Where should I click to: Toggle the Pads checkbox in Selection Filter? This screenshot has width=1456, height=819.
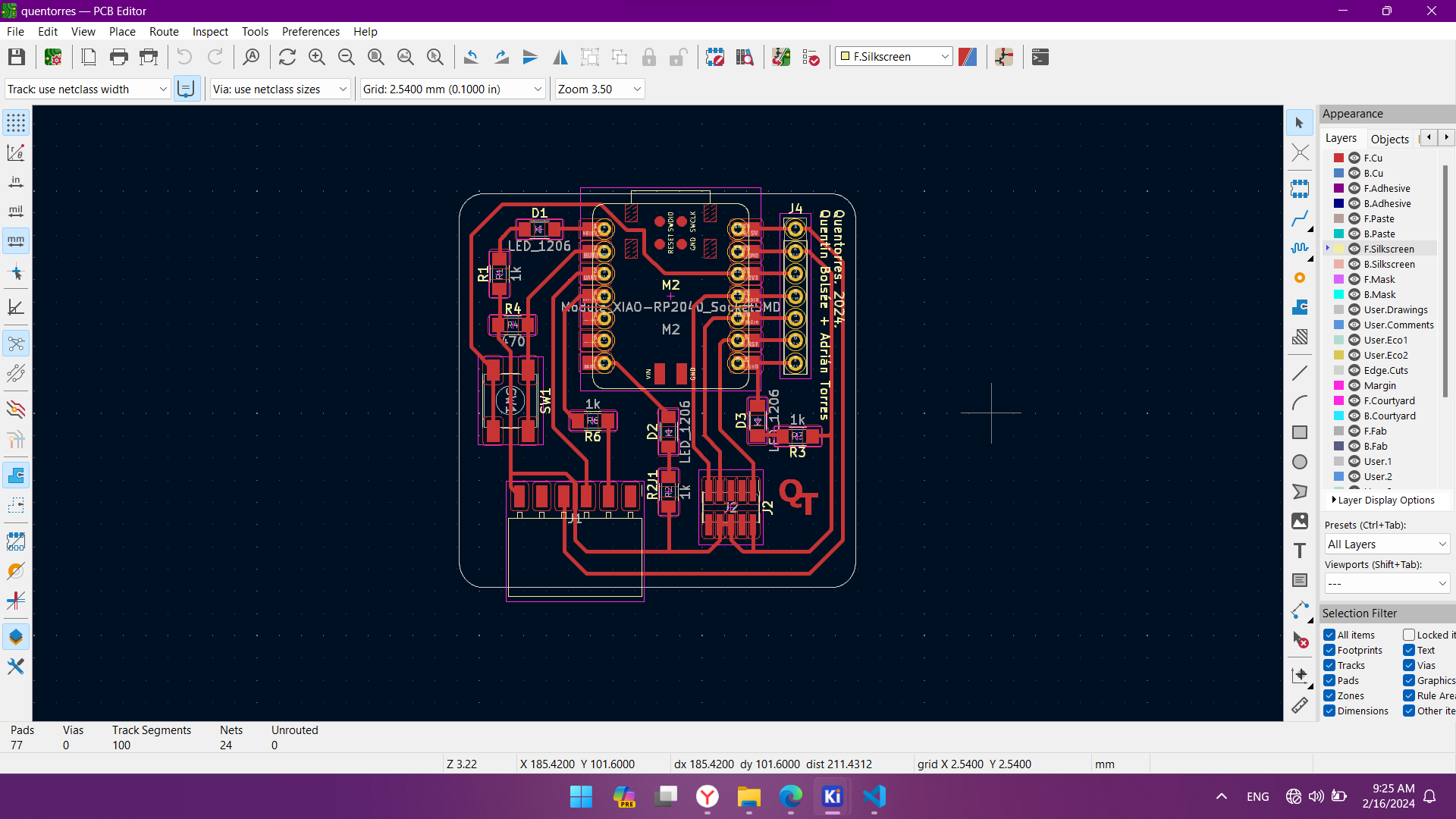pos(1330,680)
